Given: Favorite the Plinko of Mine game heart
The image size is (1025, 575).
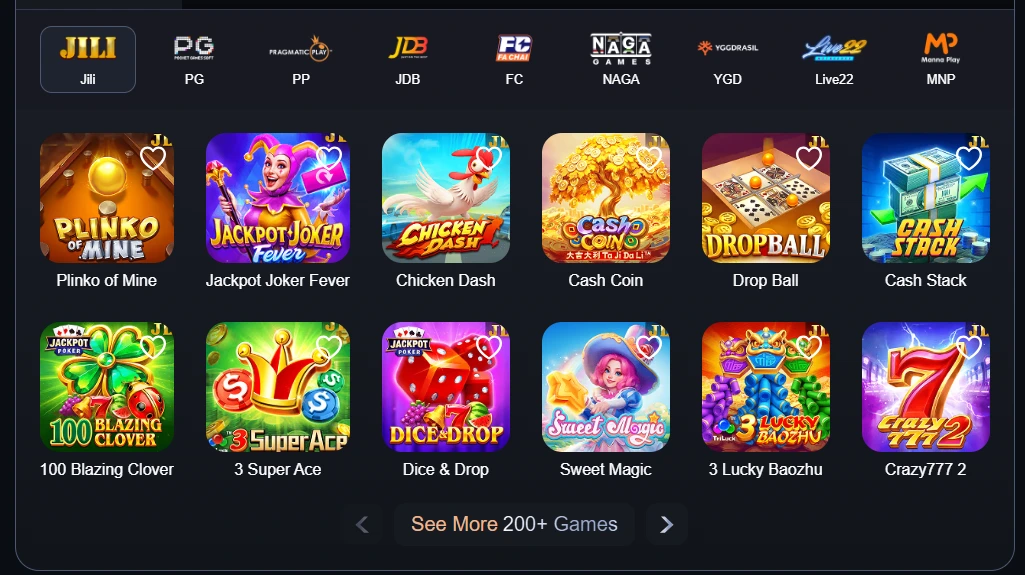Looking at the screenshot, I should point(153,158).
